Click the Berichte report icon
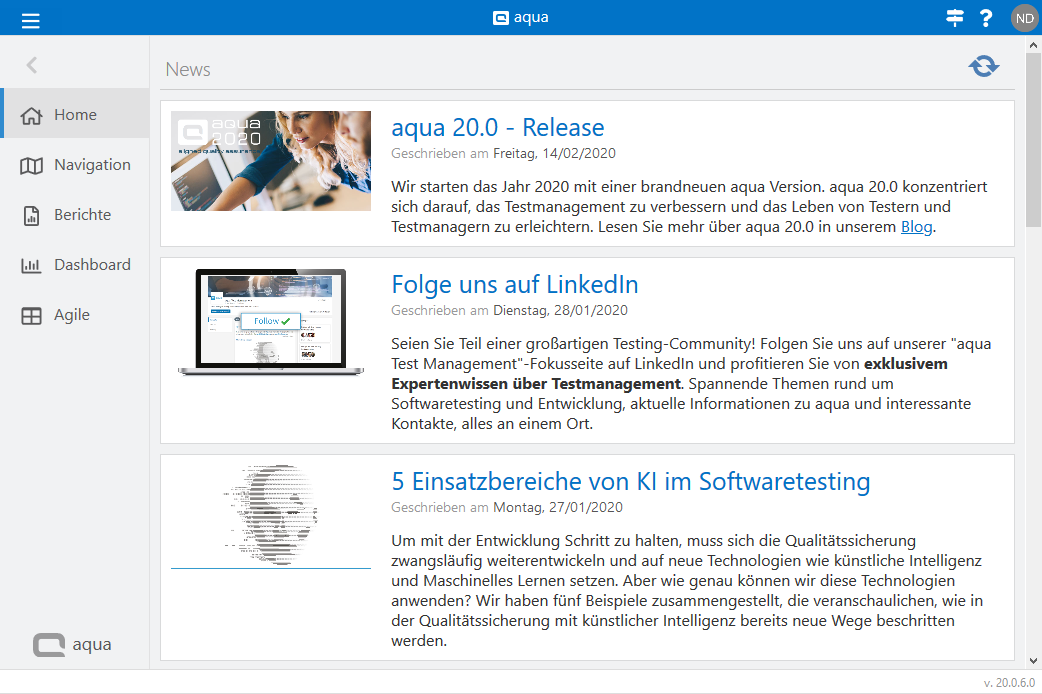 click(31, 215)
